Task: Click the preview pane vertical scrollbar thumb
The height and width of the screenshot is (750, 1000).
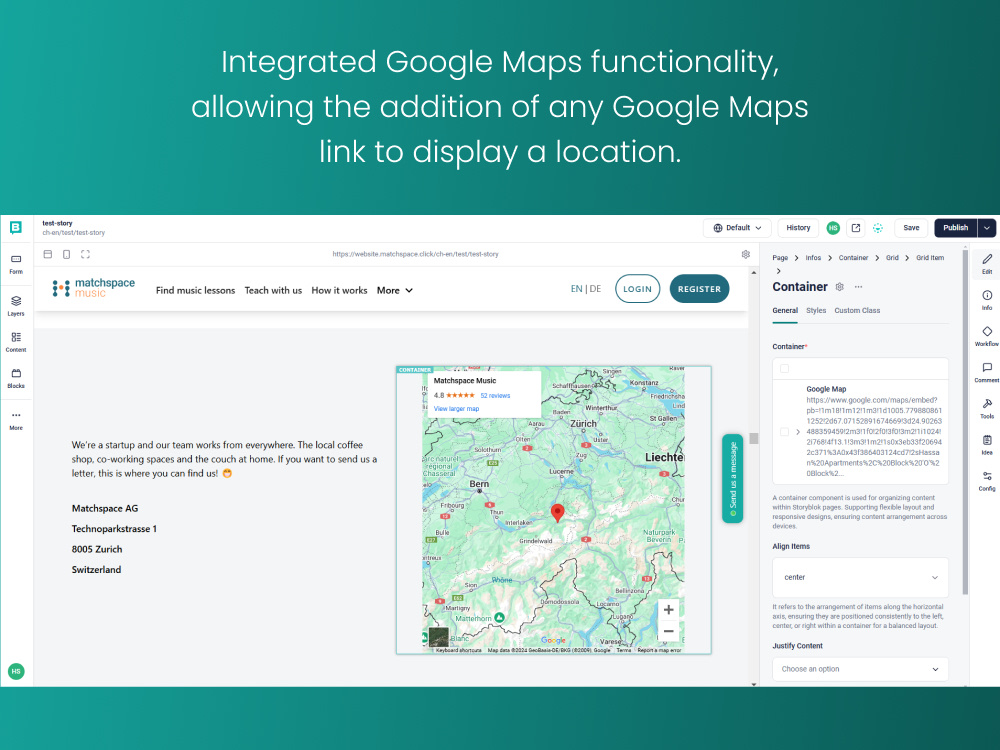Action: click(754, 439)
